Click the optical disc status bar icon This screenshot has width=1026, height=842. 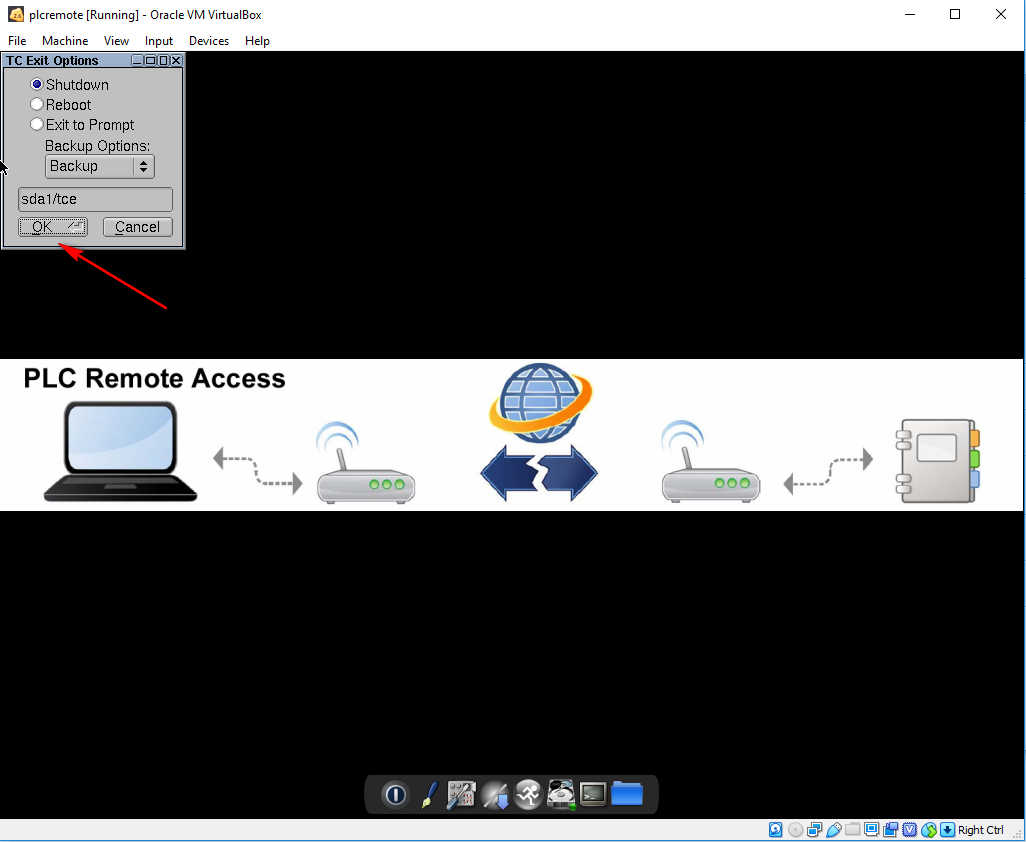tap(795, 830)
